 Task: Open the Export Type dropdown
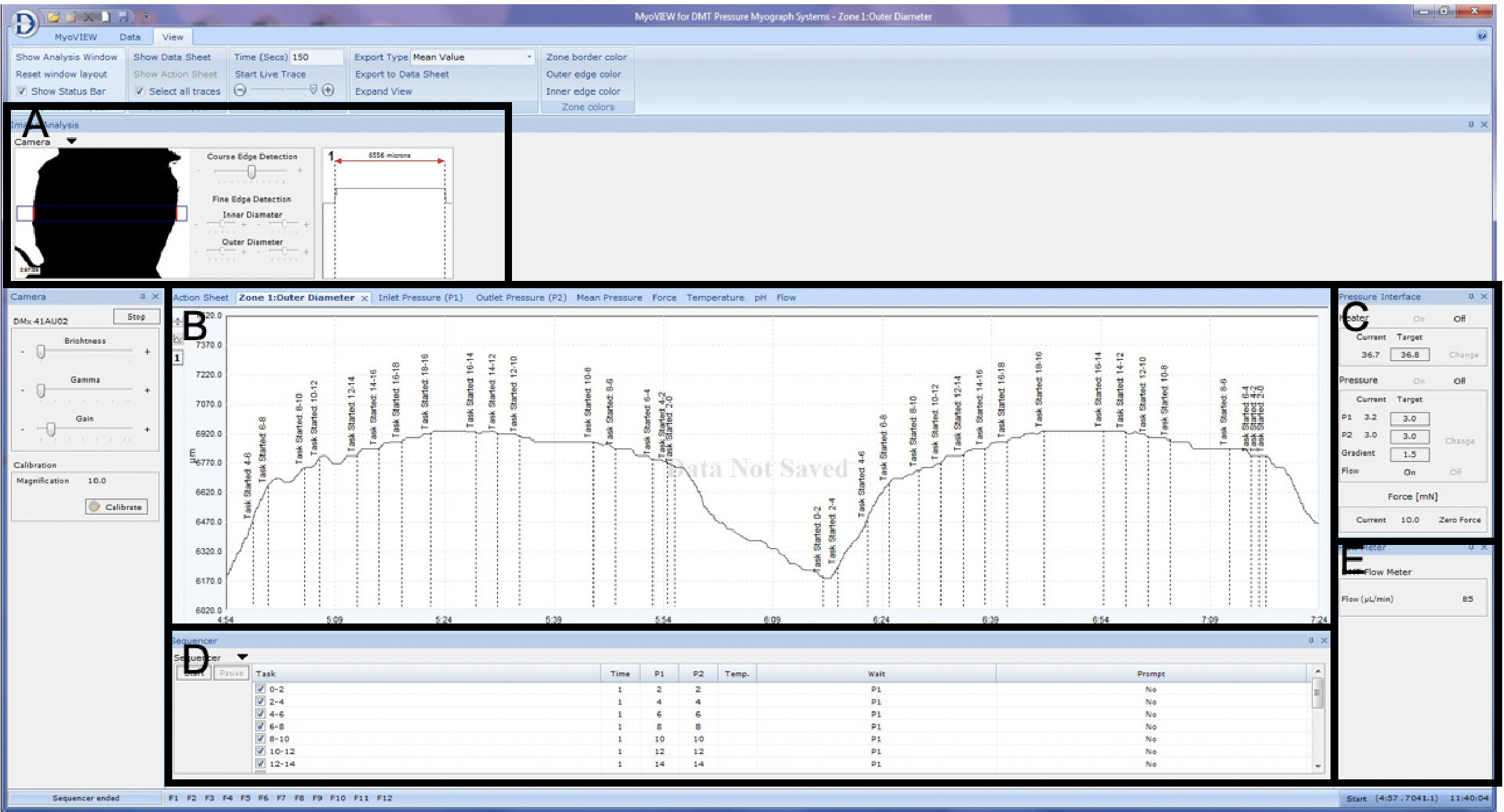[529, 57]
